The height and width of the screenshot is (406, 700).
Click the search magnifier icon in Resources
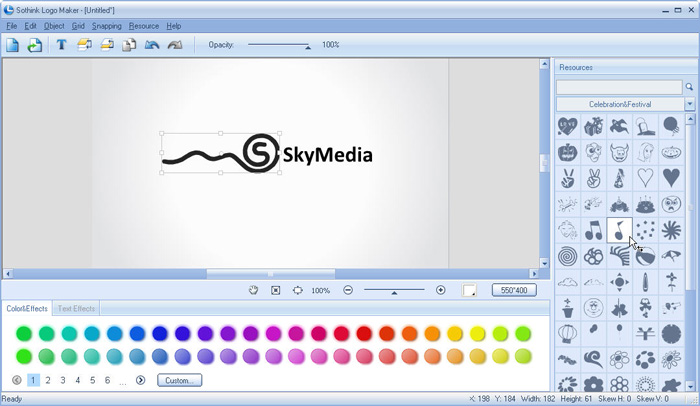(689, 87)
